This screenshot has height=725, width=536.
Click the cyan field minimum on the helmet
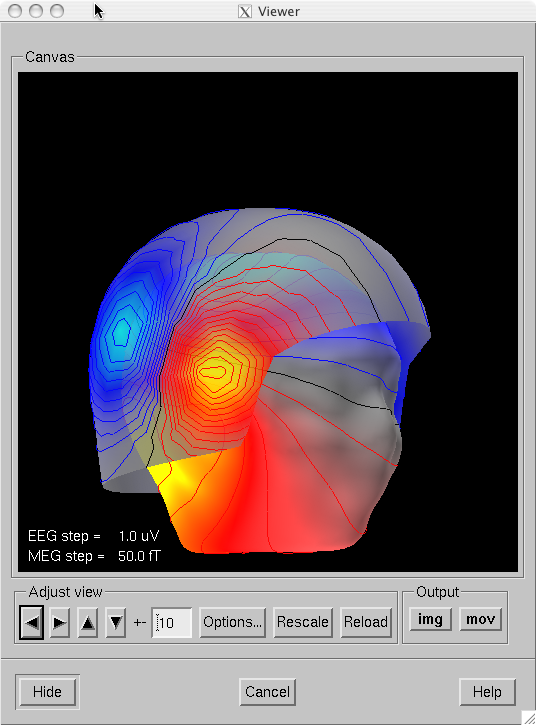[x=122, y=331]
